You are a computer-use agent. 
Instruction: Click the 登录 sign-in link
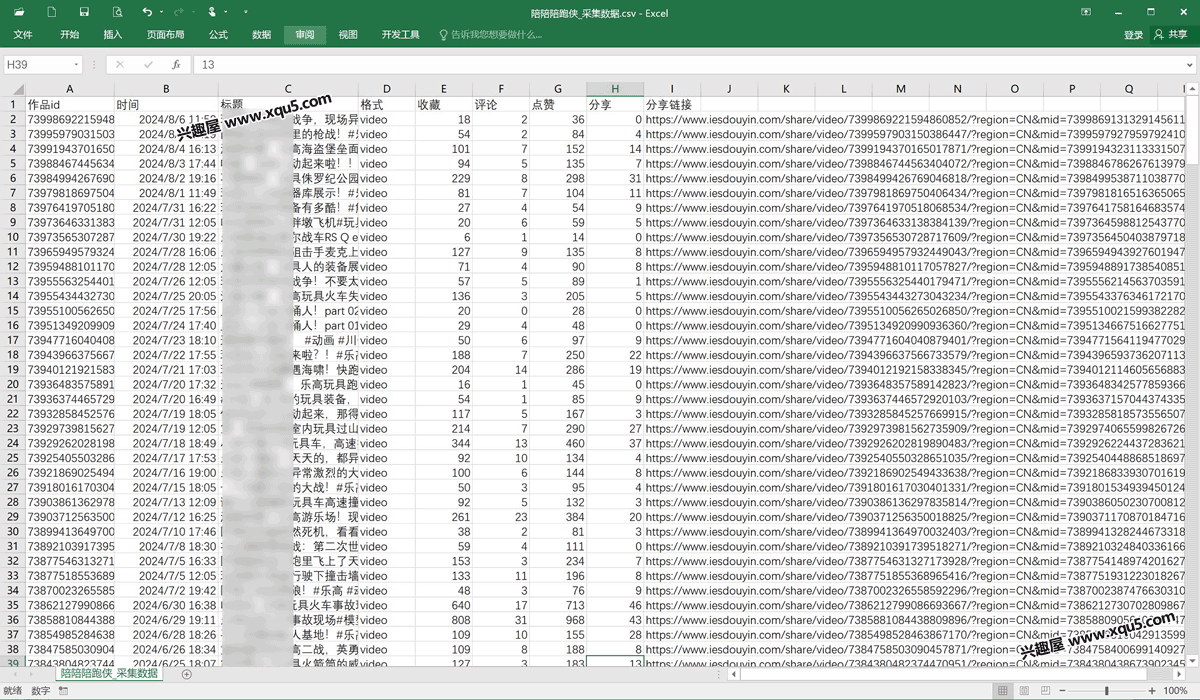[x=1133, y=35]
